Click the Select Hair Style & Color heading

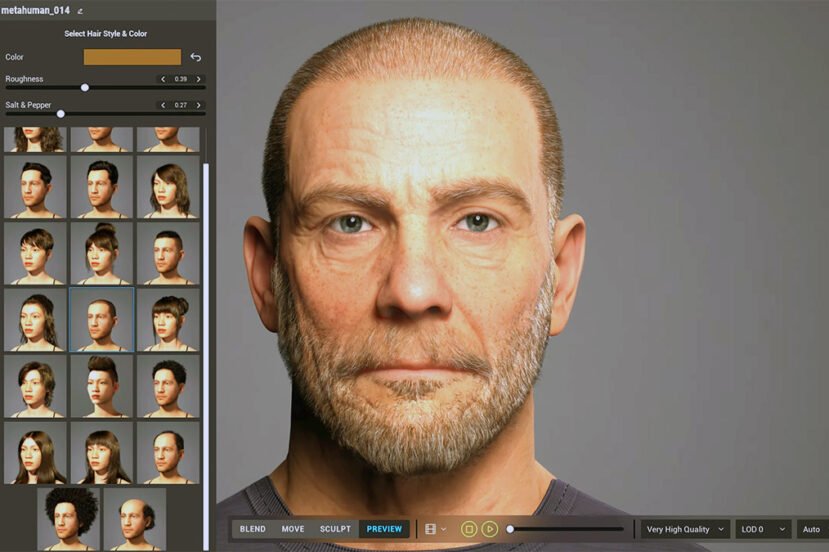pos(106,33)
